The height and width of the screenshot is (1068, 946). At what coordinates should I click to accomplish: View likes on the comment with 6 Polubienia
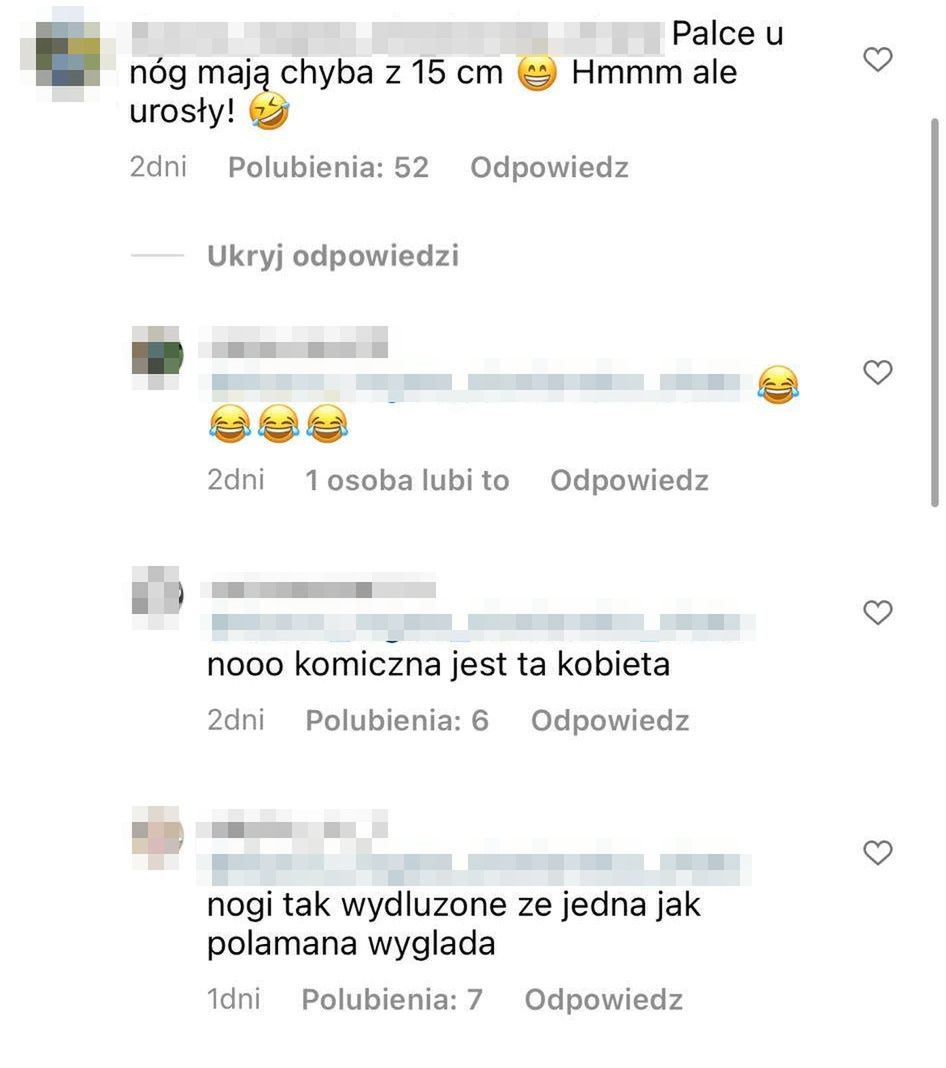coord(397,720)
